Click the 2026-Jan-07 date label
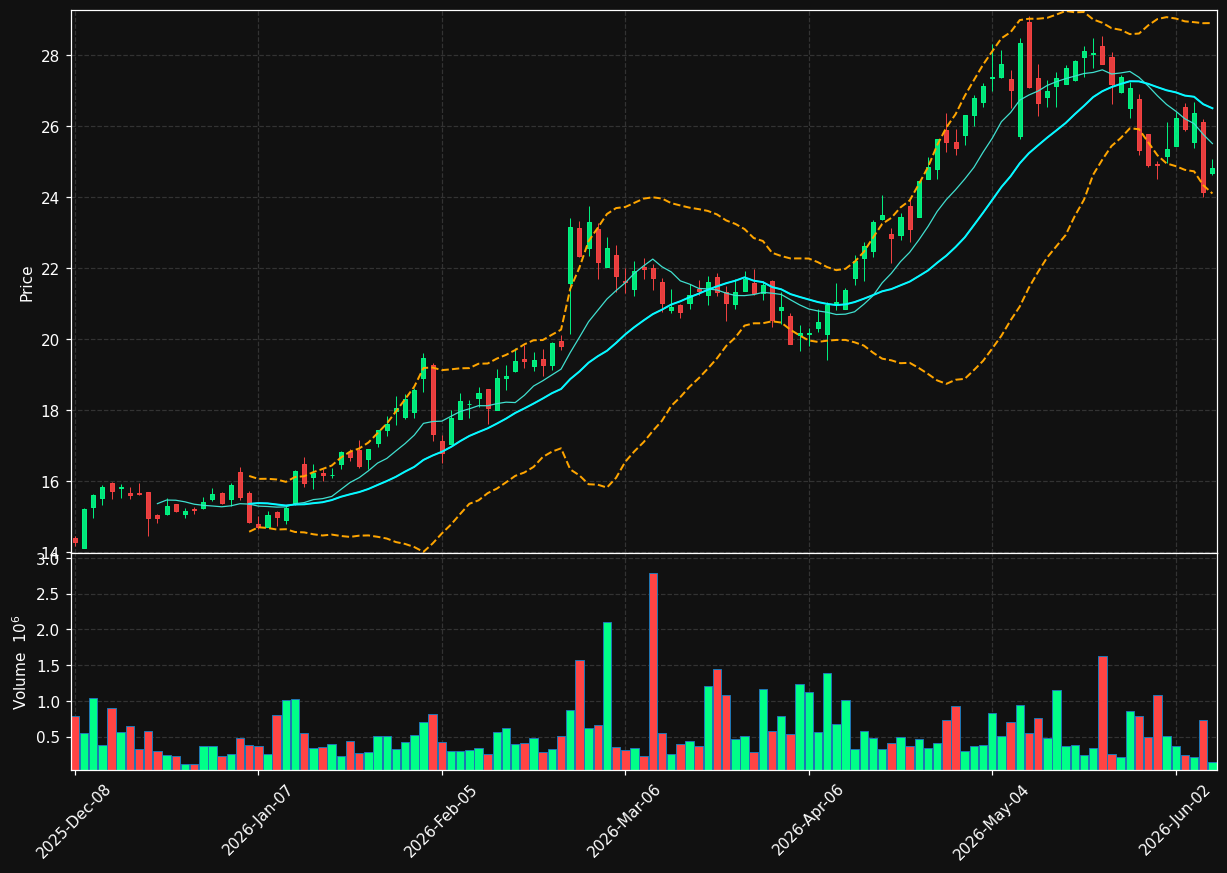Image resolution: width=1227 pixels, height=873 pixels. (257, 821)
